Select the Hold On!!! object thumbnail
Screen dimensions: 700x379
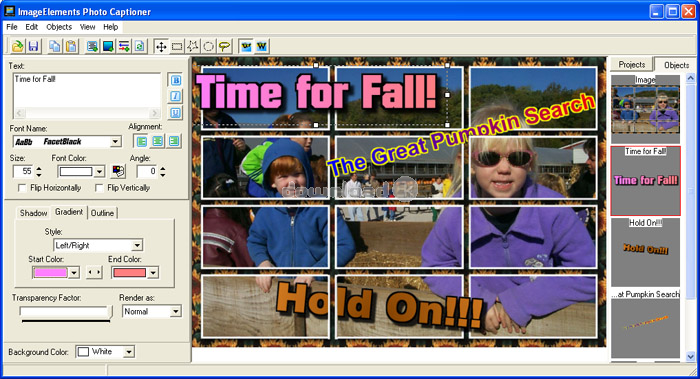click(646, 252)
